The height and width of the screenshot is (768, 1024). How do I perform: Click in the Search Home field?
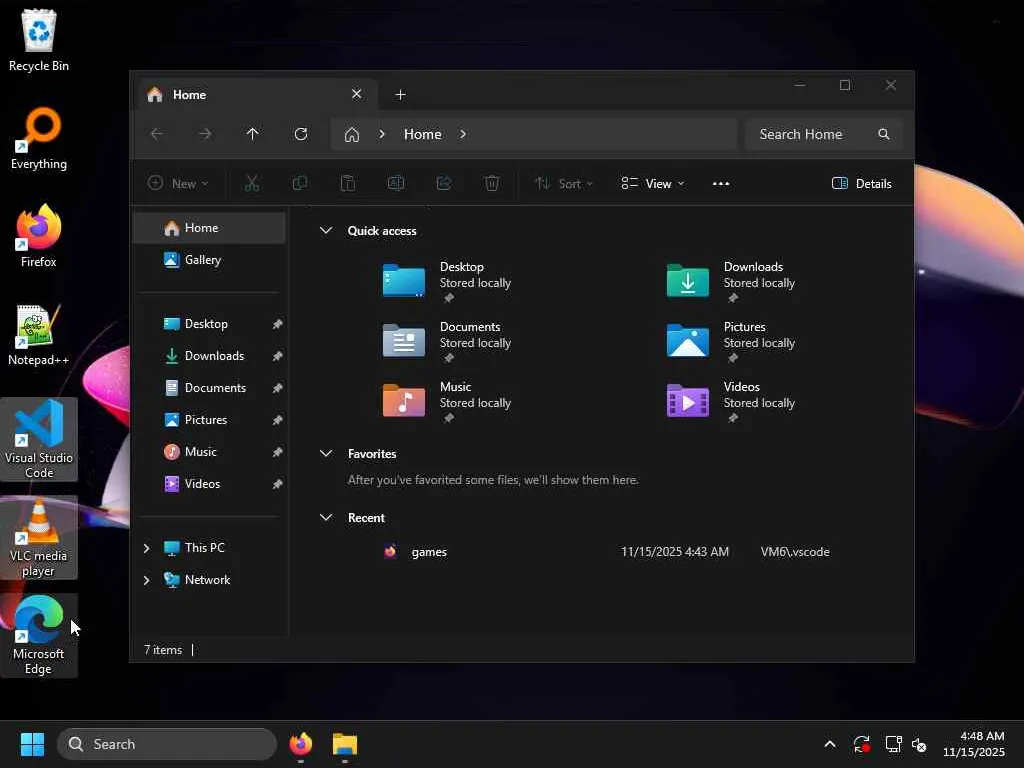pyautogui.click(x=823, y=134)
